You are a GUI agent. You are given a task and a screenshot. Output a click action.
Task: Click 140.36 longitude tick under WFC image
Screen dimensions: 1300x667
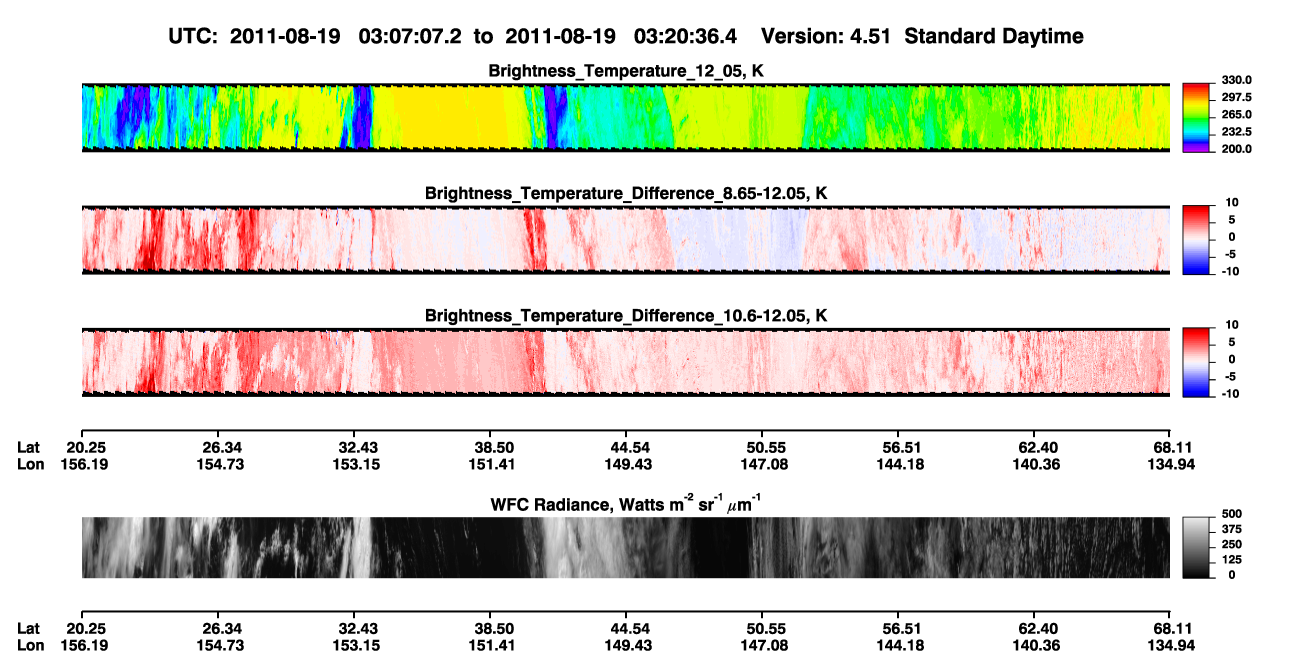pos(1034,645)
